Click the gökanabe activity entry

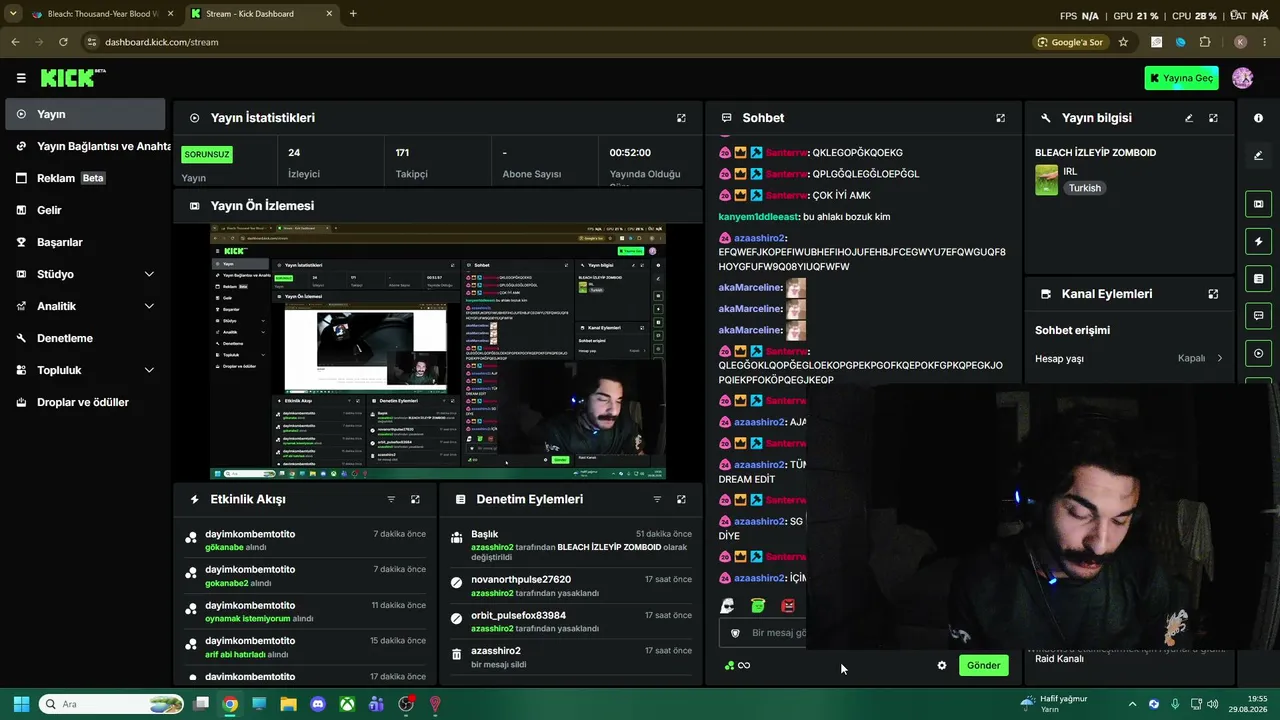pos(307,541)
